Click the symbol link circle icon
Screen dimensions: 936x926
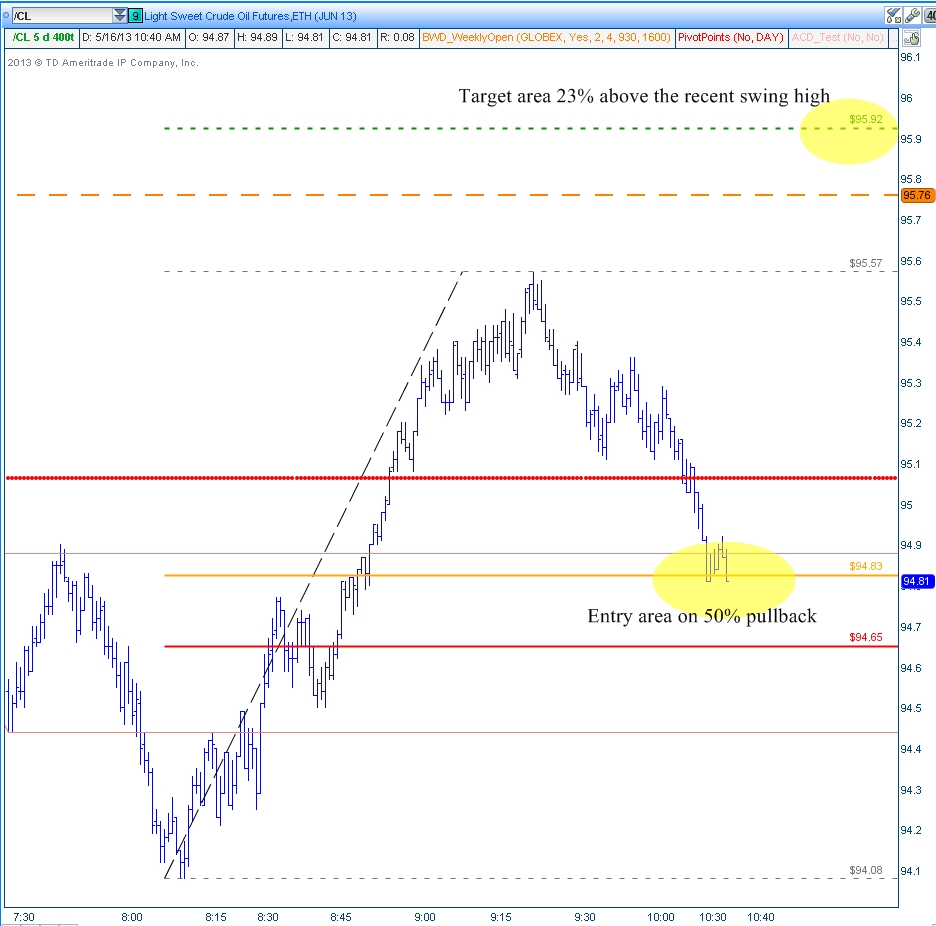[x=5, y=16]
